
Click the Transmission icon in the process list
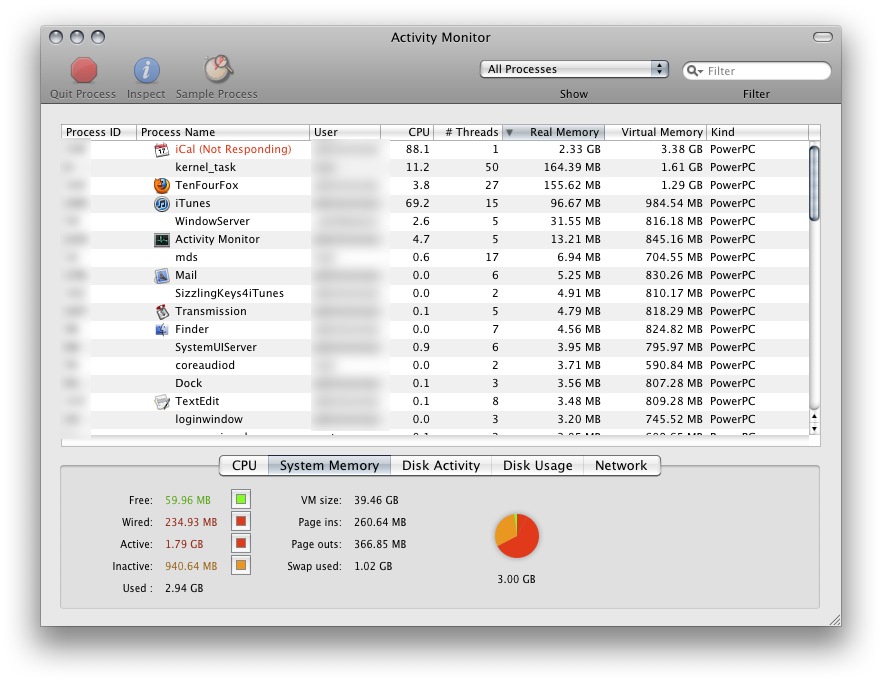161,311
